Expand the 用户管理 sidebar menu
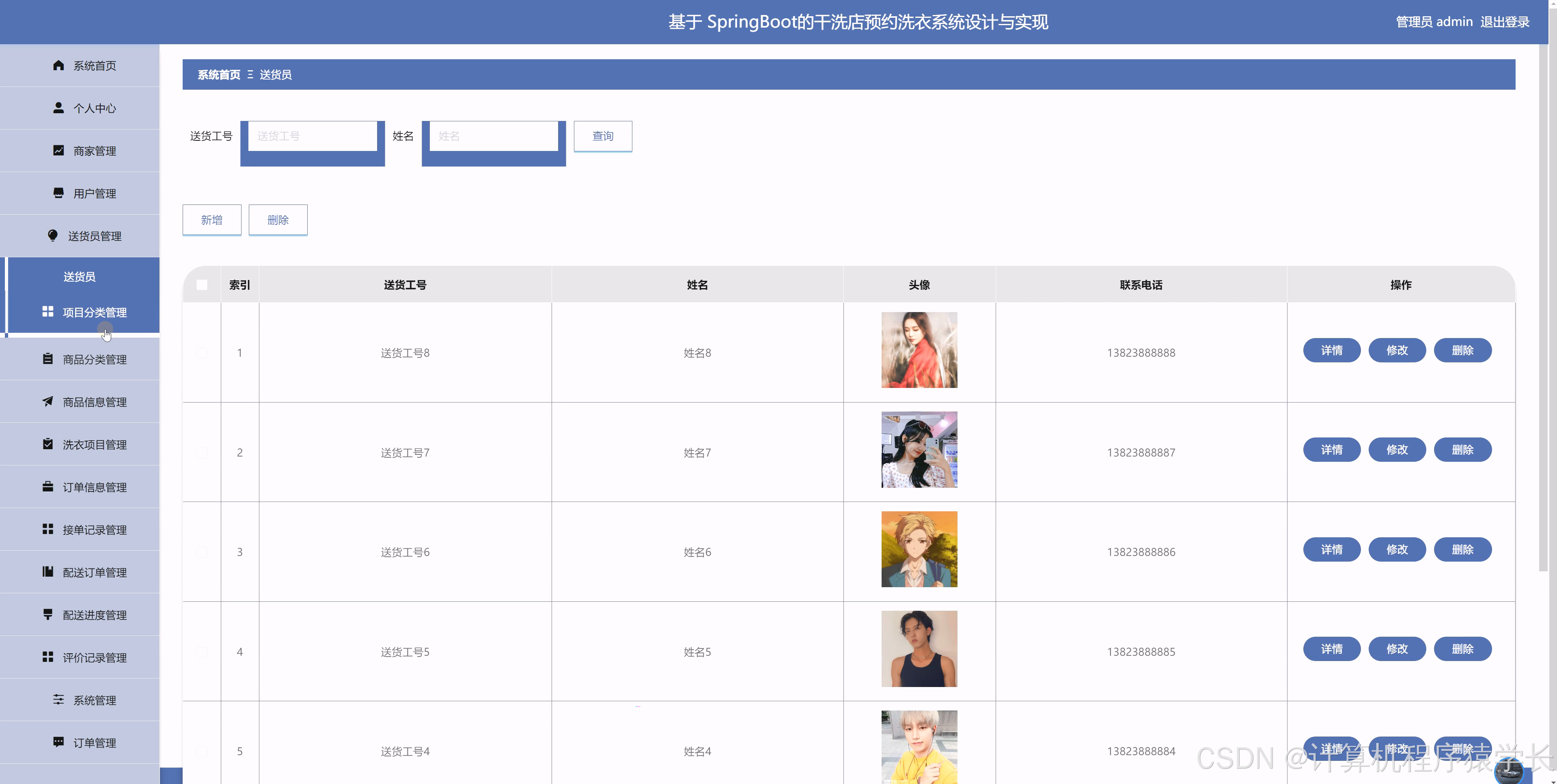This screenshot has height=784, width=1557. click(94, 194)
